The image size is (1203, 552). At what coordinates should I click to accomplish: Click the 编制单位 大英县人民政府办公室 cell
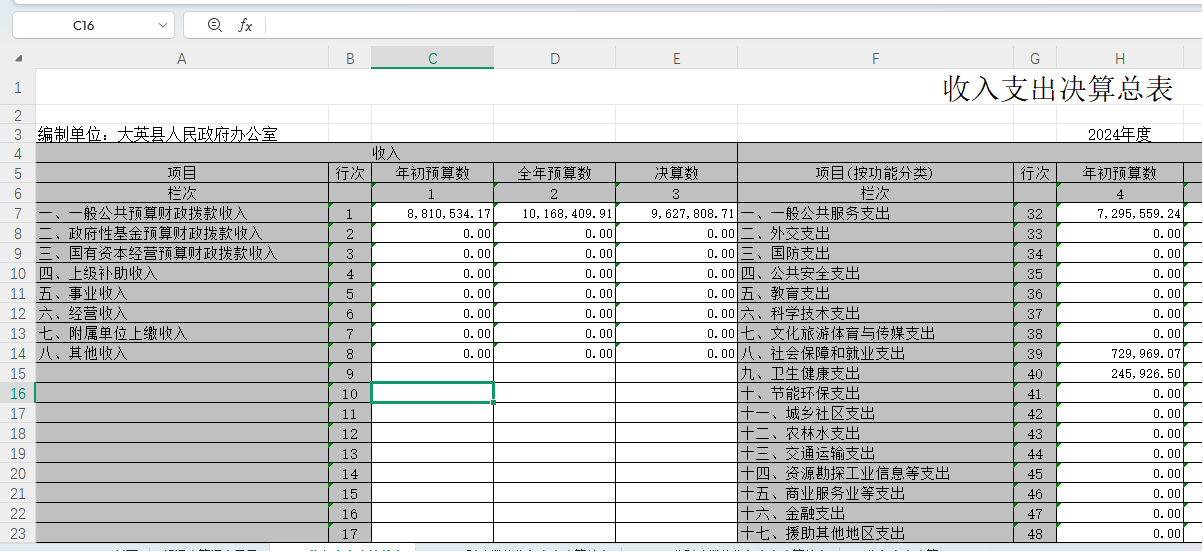[158, 134]
